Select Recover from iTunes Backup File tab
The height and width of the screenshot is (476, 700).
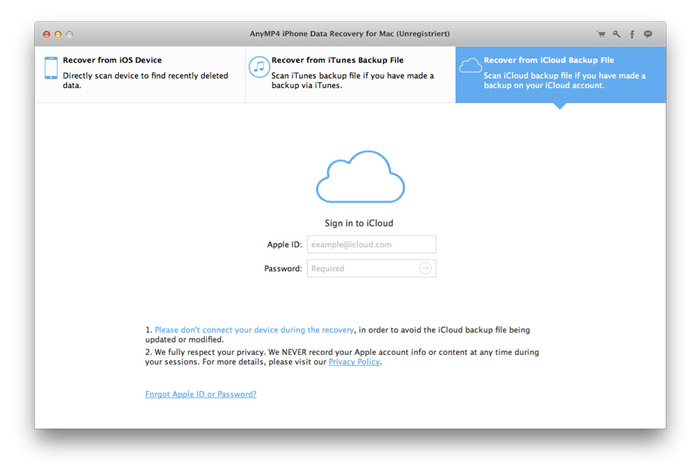[x=350, y=74]
